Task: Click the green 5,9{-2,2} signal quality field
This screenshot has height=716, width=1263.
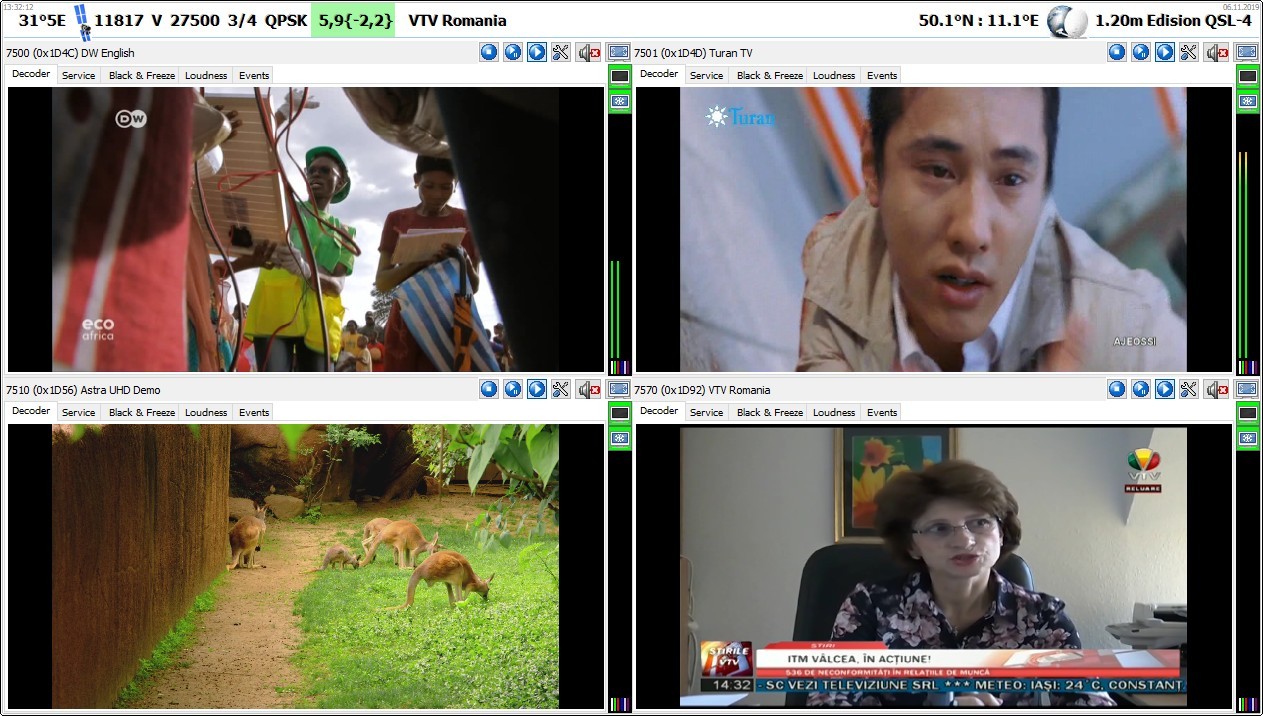Action: point(355,20)
